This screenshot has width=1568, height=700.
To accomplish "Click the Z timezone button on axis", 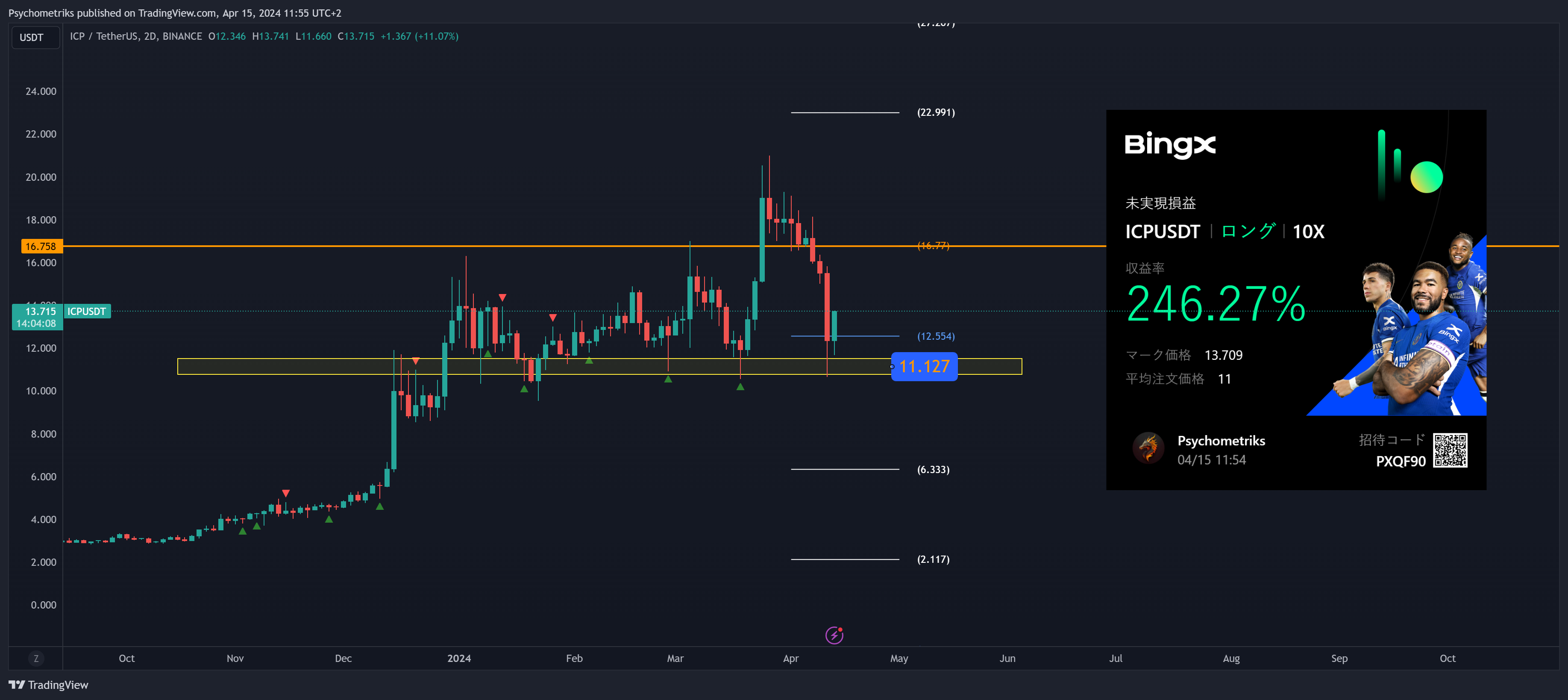I will pyautogui.click(x=36, y=658).
